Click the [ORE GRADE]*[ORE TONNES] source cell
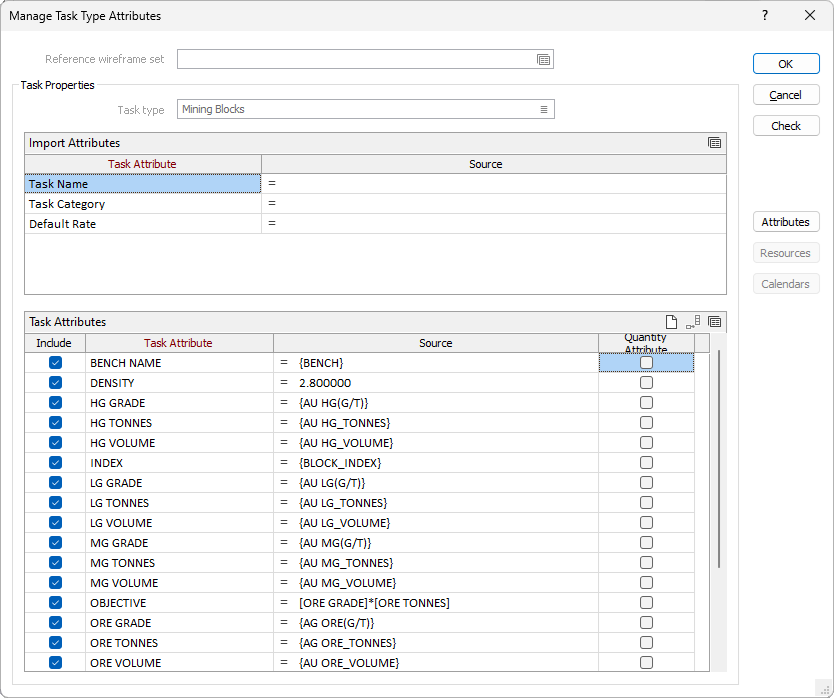Viewport: 834px width, 698px height. pos(436,603)
